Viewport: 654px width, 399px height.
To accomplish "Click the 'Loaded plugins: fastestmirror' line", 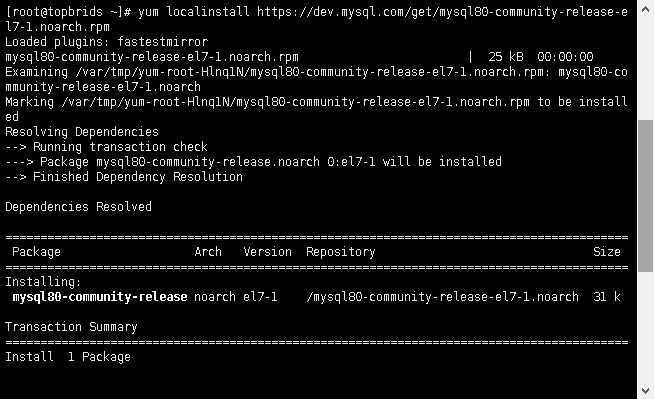I will (106, 42).
